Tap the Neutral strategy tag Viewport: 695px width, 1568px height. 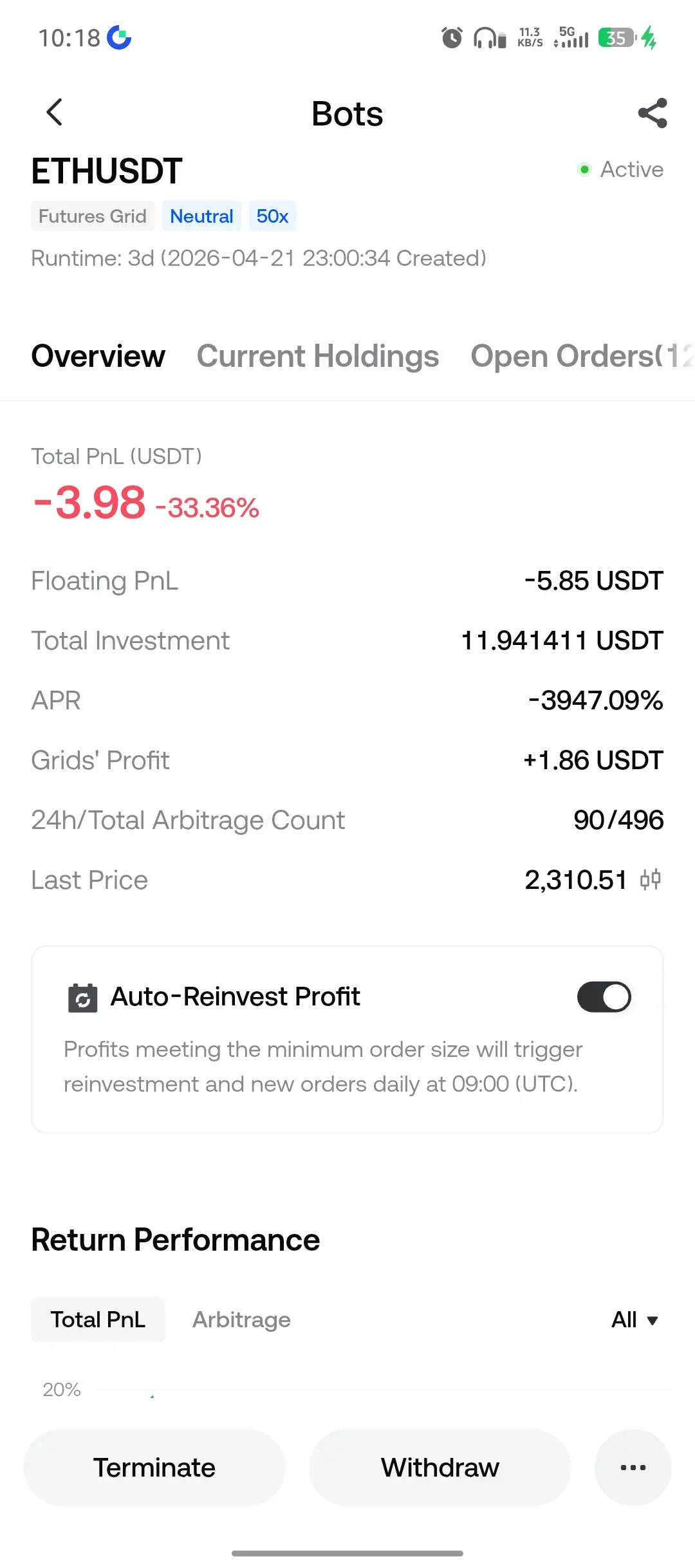coord(201,216)
